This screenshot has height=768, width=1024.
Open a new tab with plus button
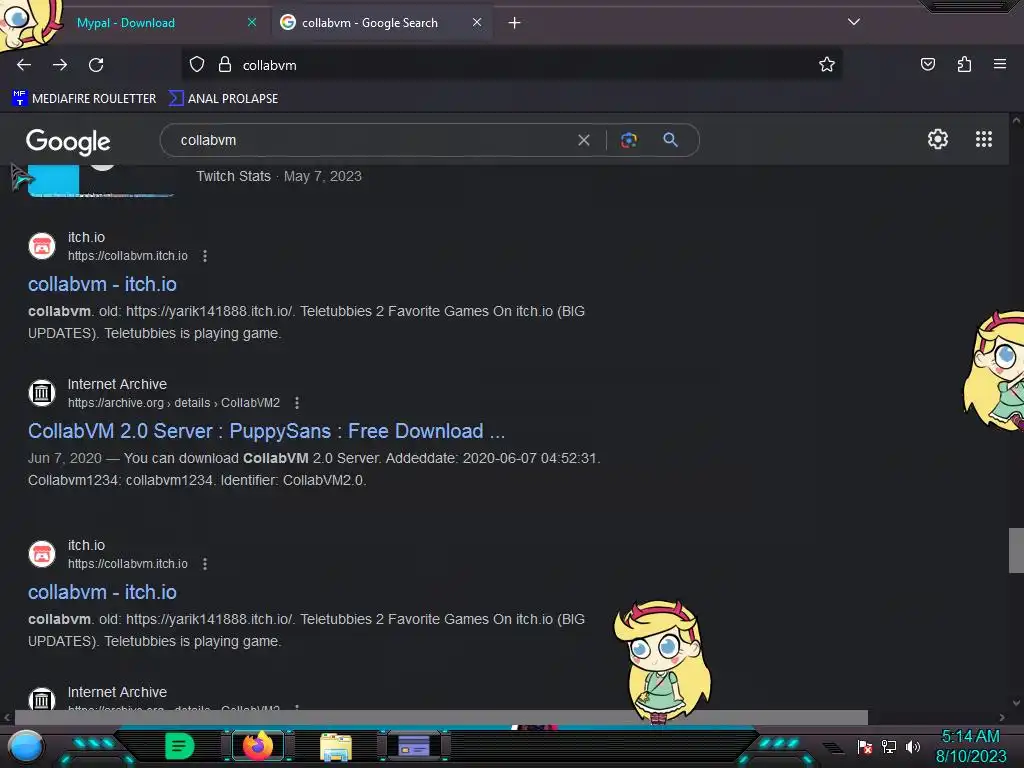(x=515, y=23)
